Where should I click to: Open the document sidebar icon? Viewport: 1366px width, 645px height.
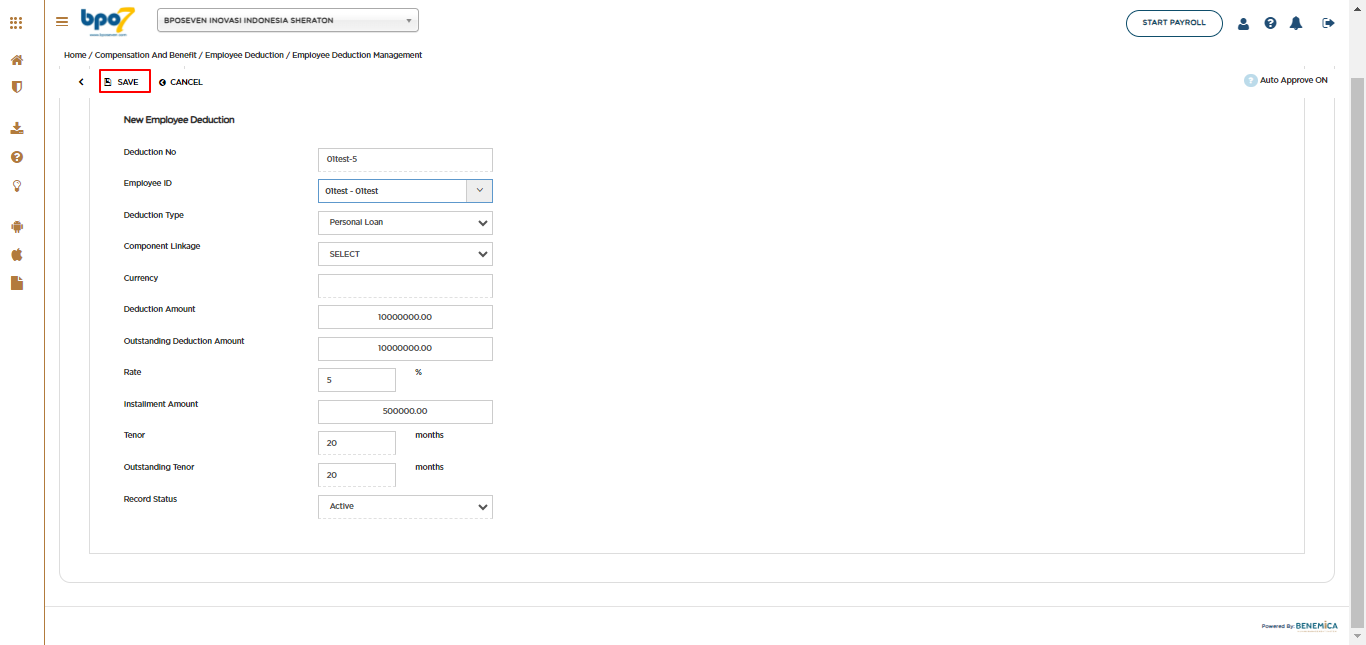pyautogui.click(x=17, y=283)
